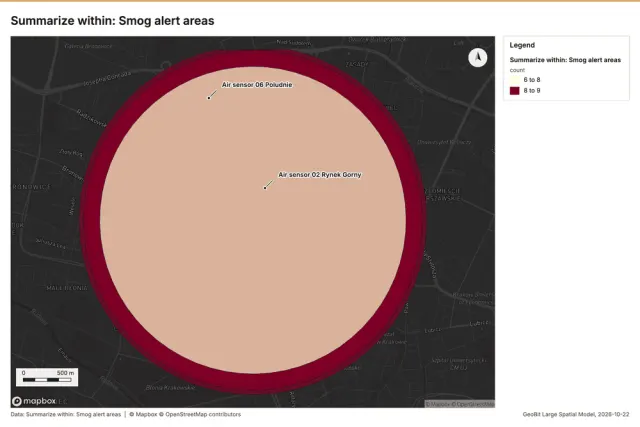The width and height of the screenshot is (640, 427).
Task: Click the in-map Mapbox OpenStreetMap attribution
Action: pyautogui.click(x=460, y=404)
